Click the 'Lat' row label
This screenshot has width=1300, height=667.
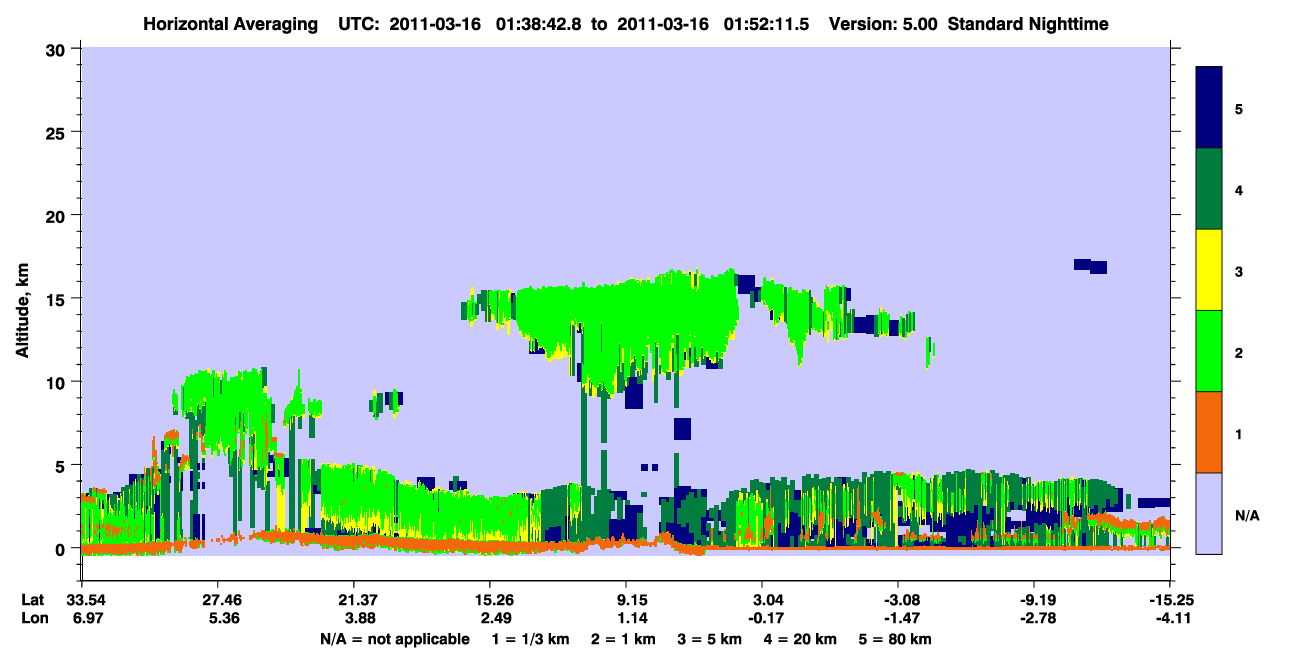33,600
